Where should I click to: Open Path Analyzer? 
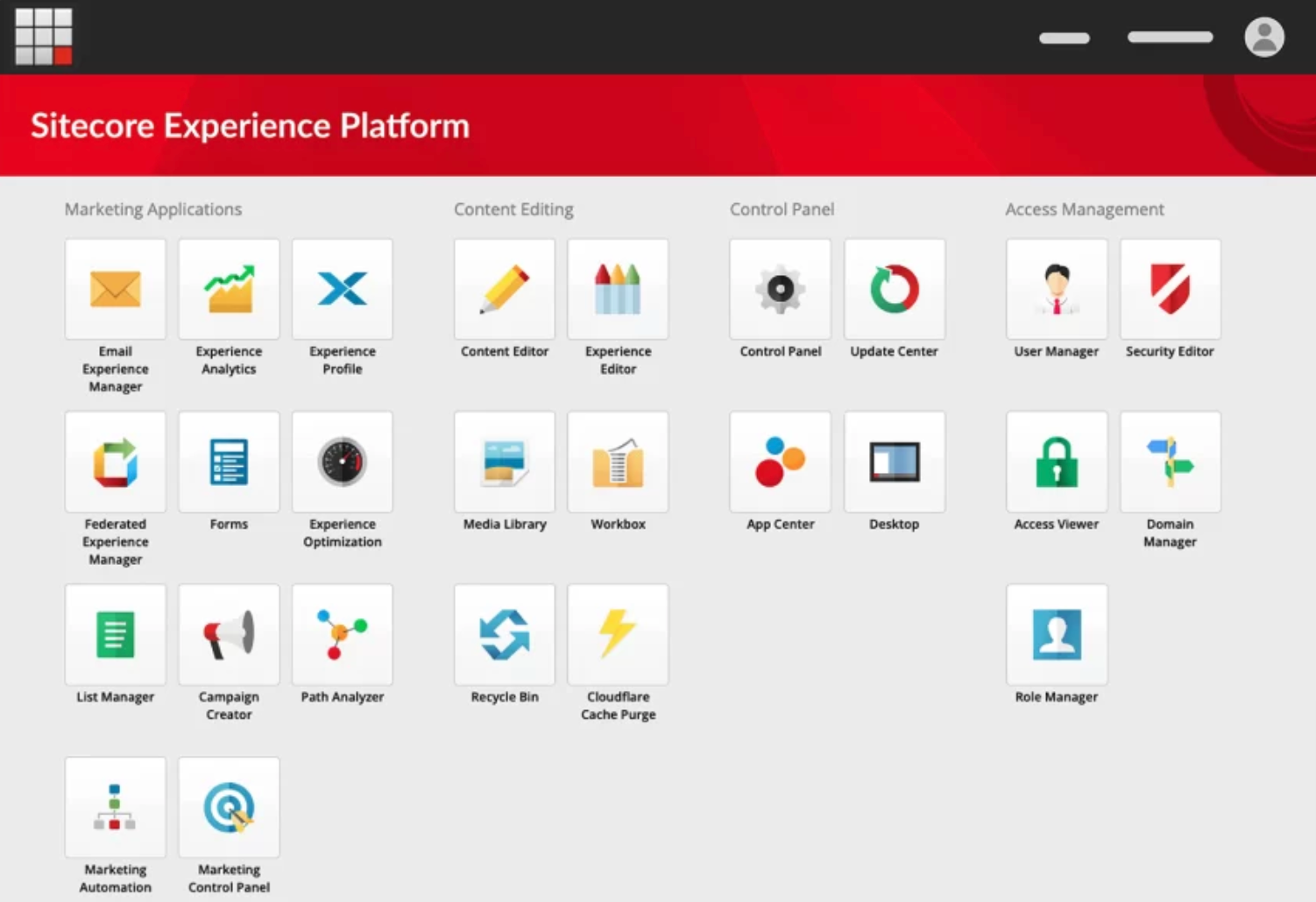point(342,634)
